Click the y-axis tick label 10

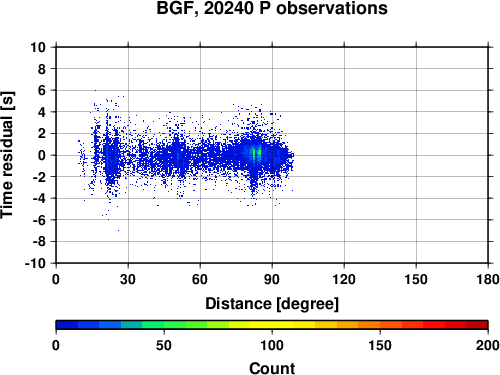pos(38,47)
